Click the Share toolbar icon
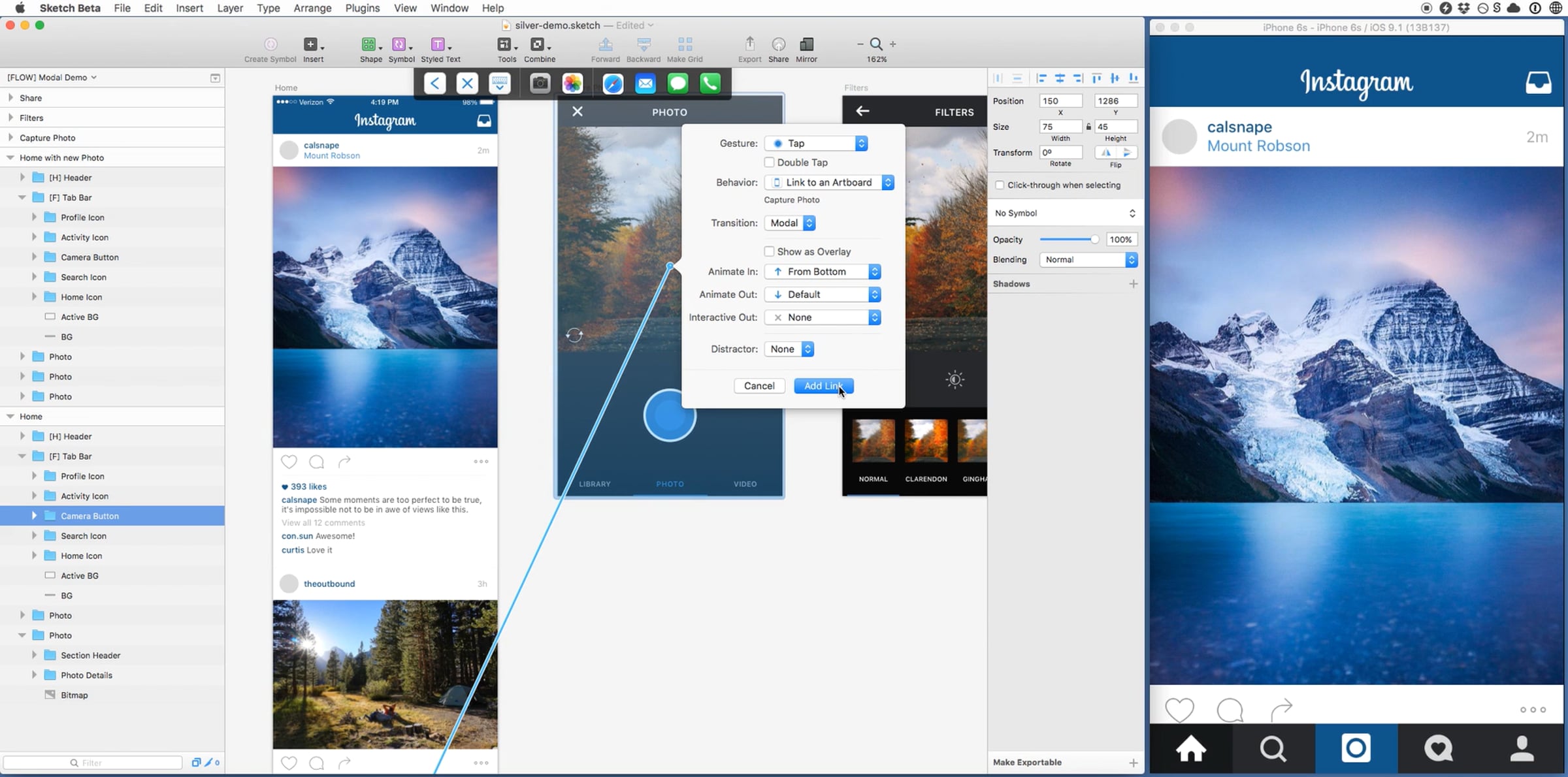This screenshot has width=1568, height=777. 778,44
